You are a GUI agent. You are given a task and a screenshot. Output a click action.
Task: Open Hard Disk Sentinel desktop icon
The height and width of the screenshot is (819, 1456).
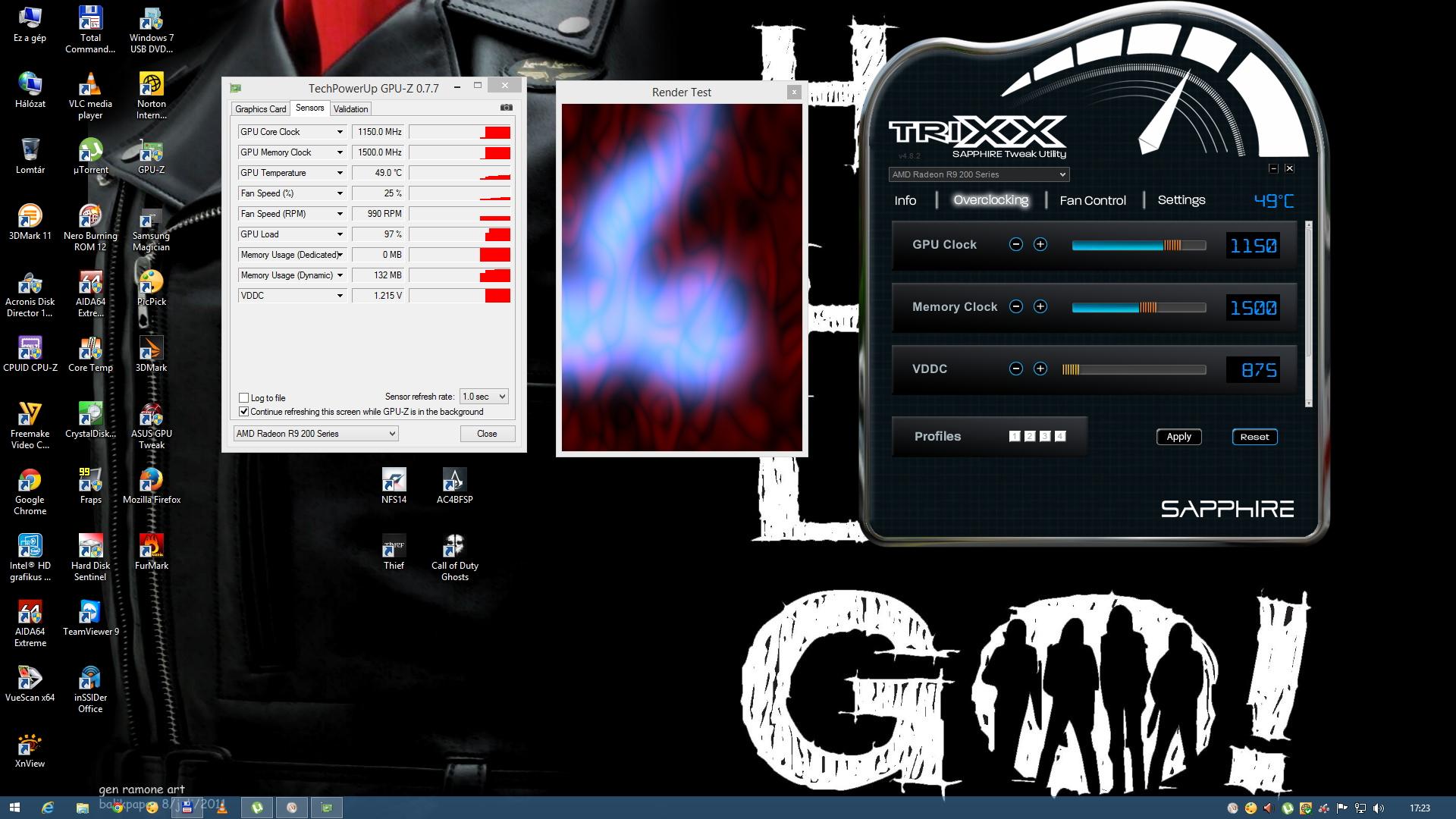coord(90,557)
